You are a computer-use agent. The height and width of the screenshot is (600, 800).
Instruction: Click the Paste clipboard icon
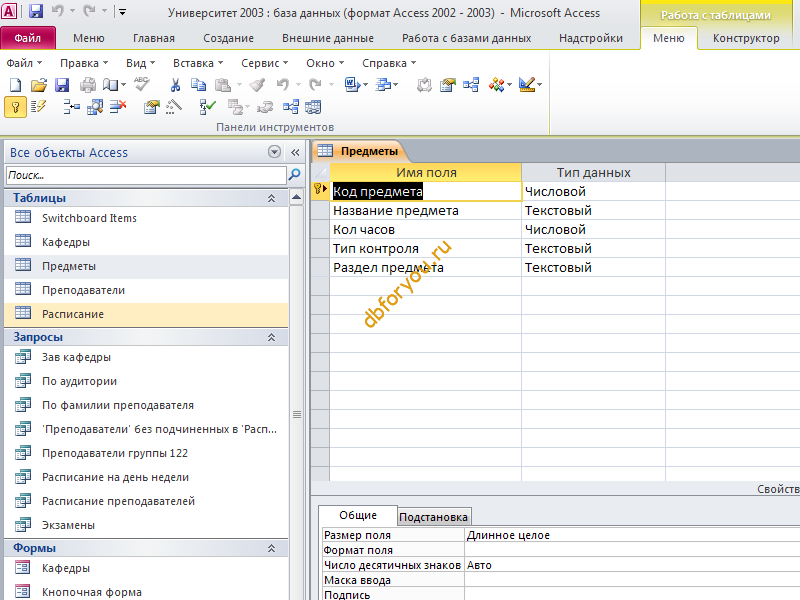point(223,85)
